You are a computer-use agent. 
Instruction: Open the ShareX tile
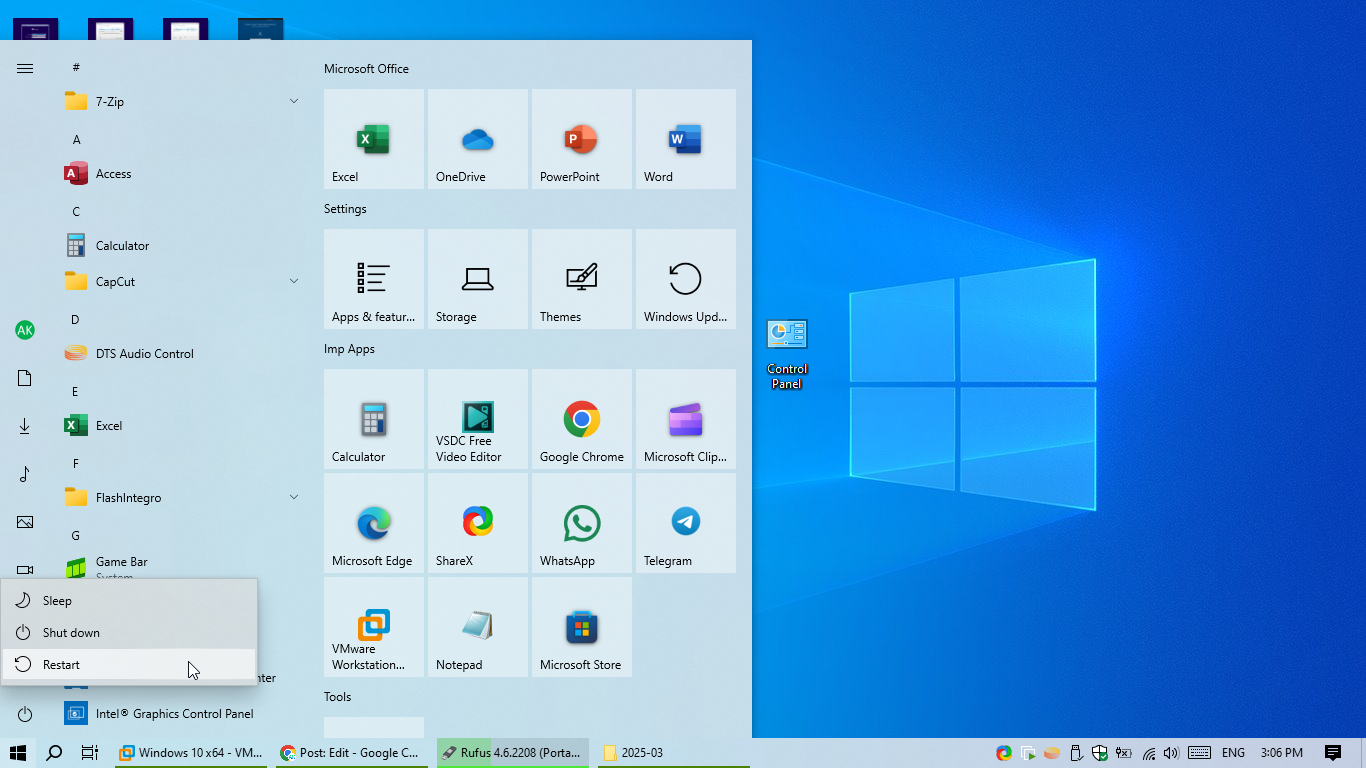pos(478,523)
